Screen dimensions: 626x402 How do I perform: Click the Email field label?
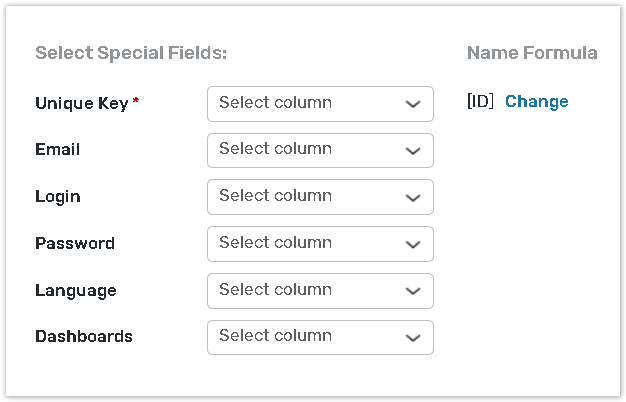point(57,150)
